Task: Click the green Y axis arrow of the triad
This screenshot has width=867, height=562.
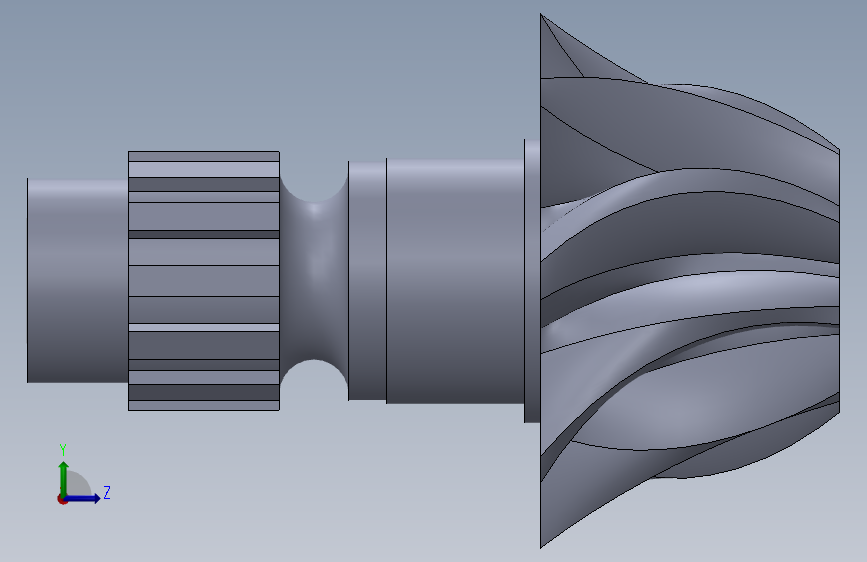Action: click(64, 479)
